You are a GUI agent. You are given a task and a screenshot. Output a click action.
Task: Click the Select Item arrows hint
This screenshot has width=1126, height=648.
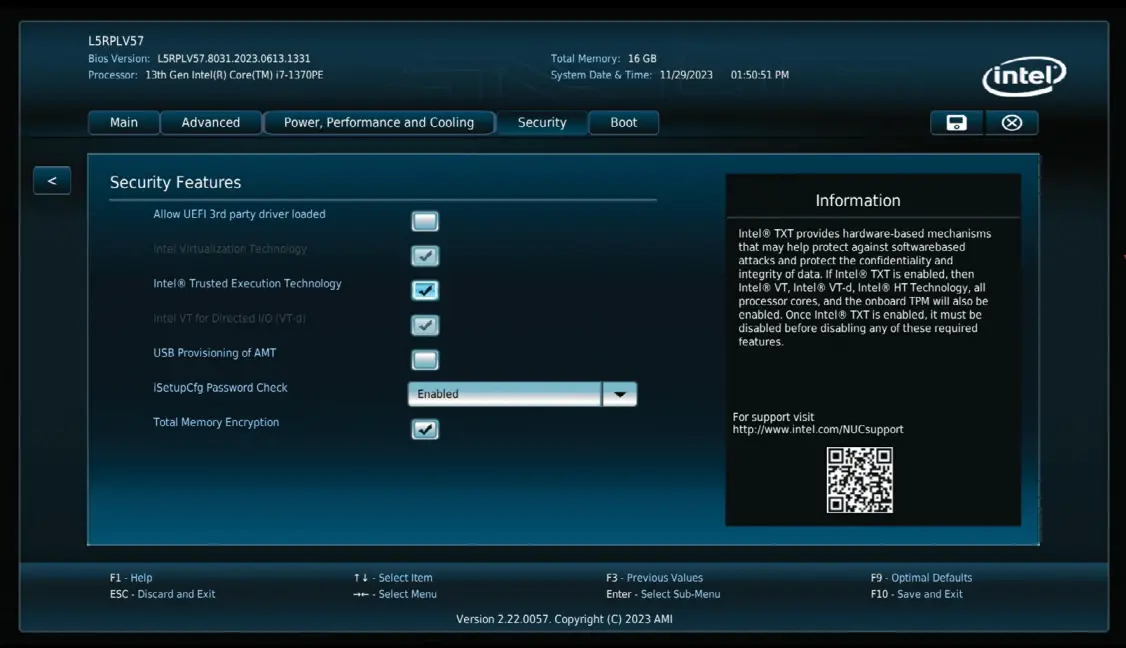click(x=393, y=578)
